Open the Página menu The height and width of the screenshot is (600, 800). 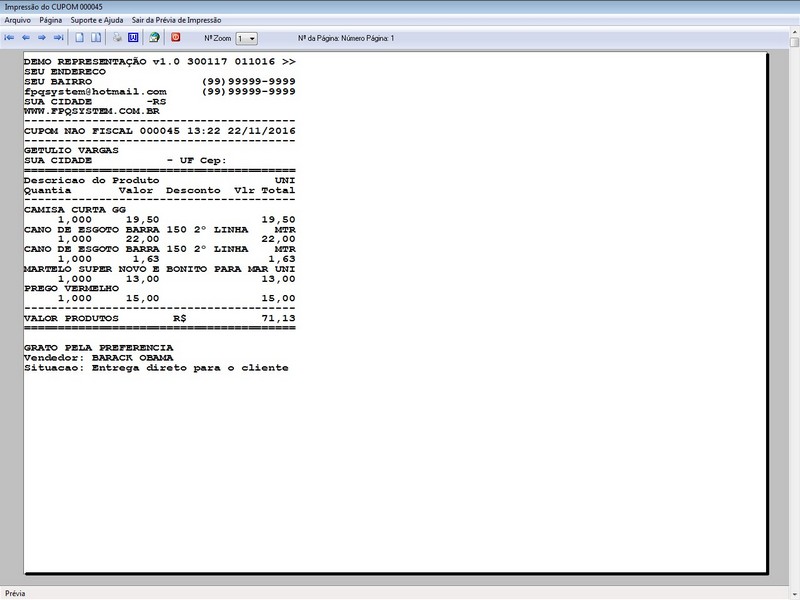pyautogui.click(x=51, y=20)
